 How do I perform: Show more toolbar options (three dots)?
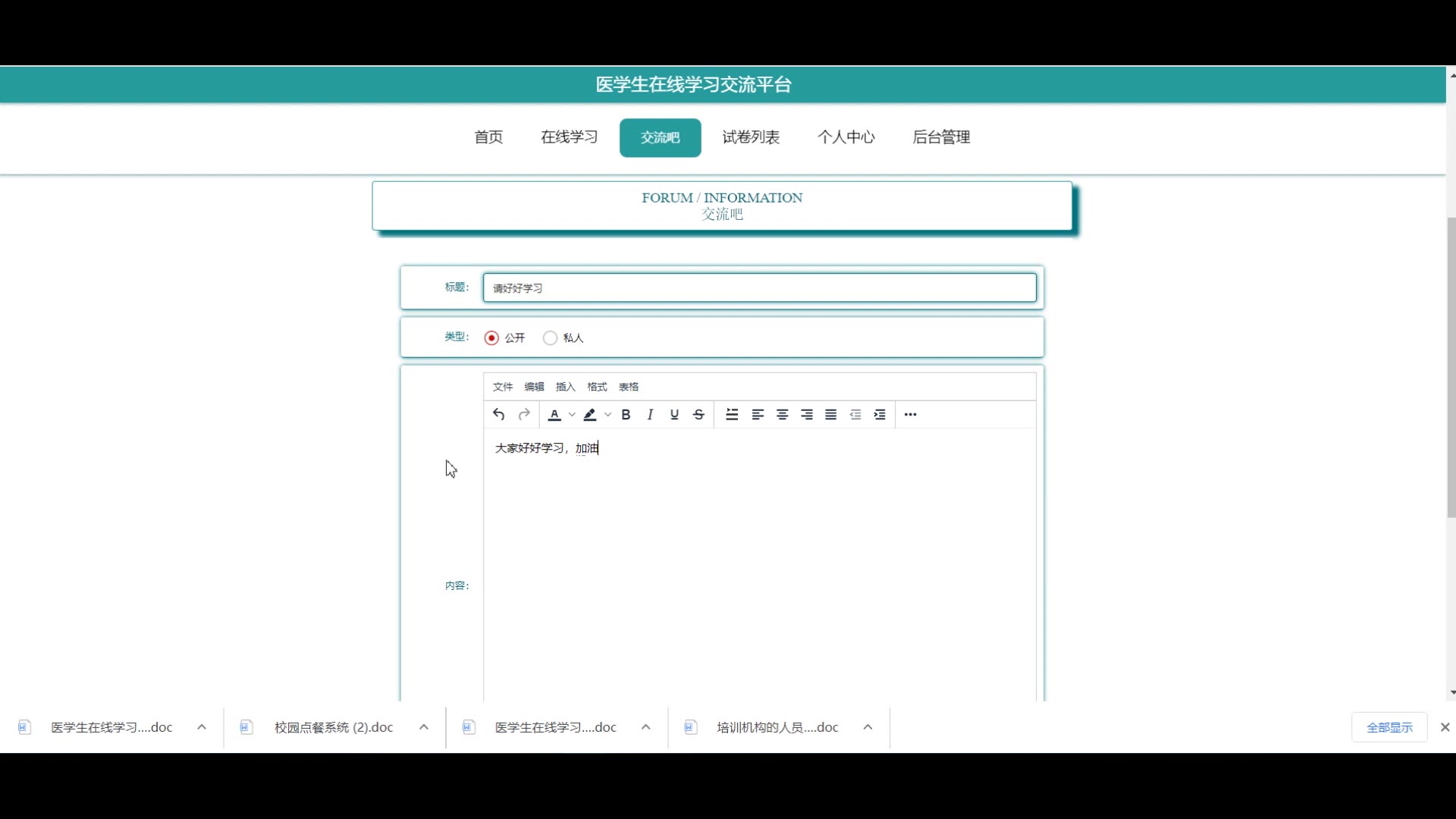[911, 414]
